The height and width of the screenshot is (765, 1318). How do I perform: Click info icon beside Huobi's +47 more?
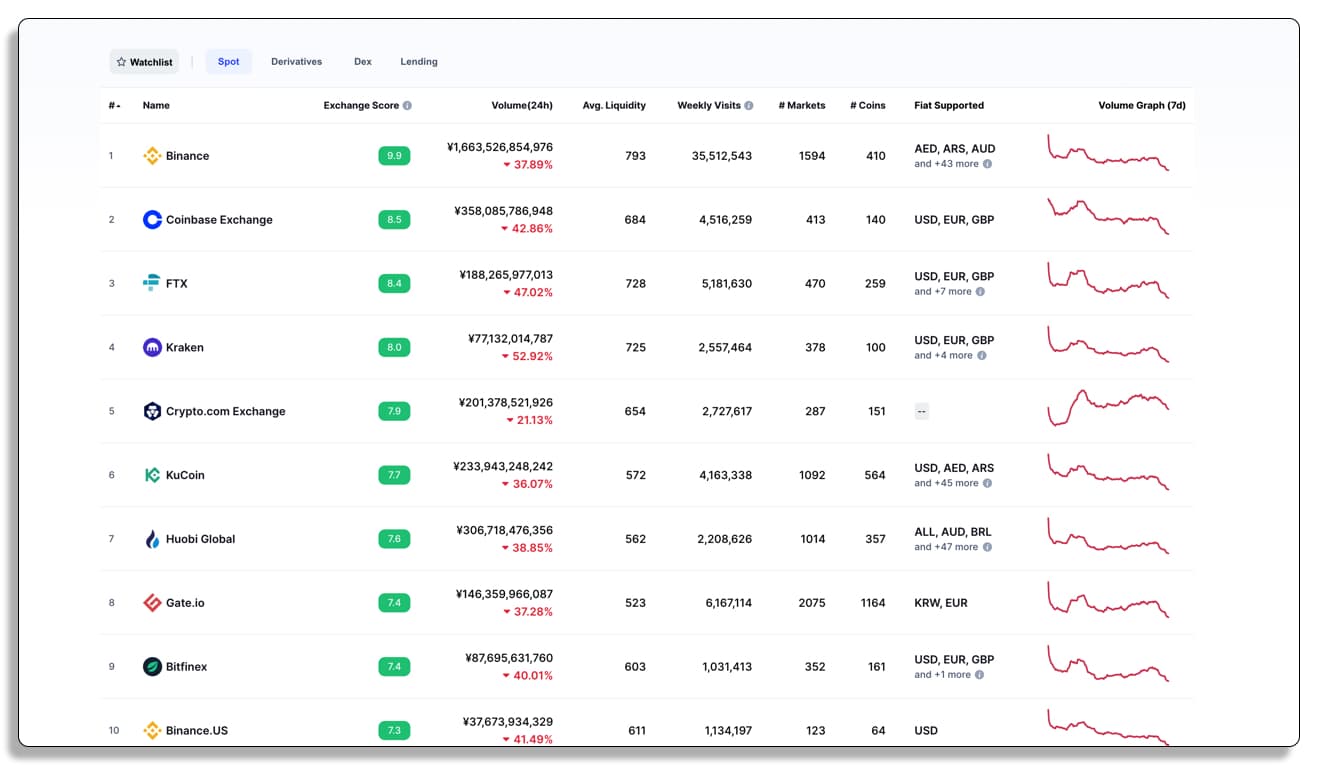pos(987,547)
